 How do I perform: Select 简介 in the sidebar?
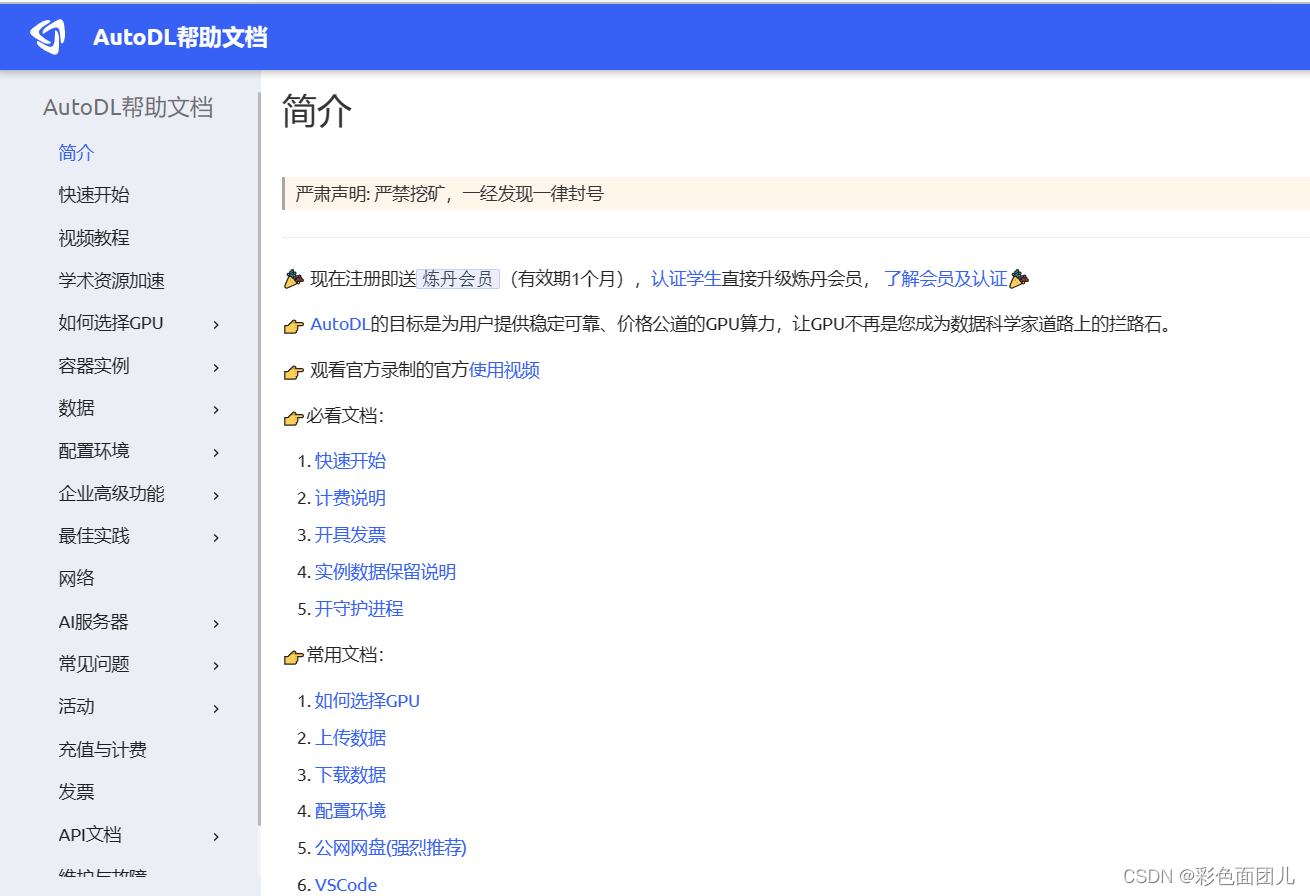(76, 153)
